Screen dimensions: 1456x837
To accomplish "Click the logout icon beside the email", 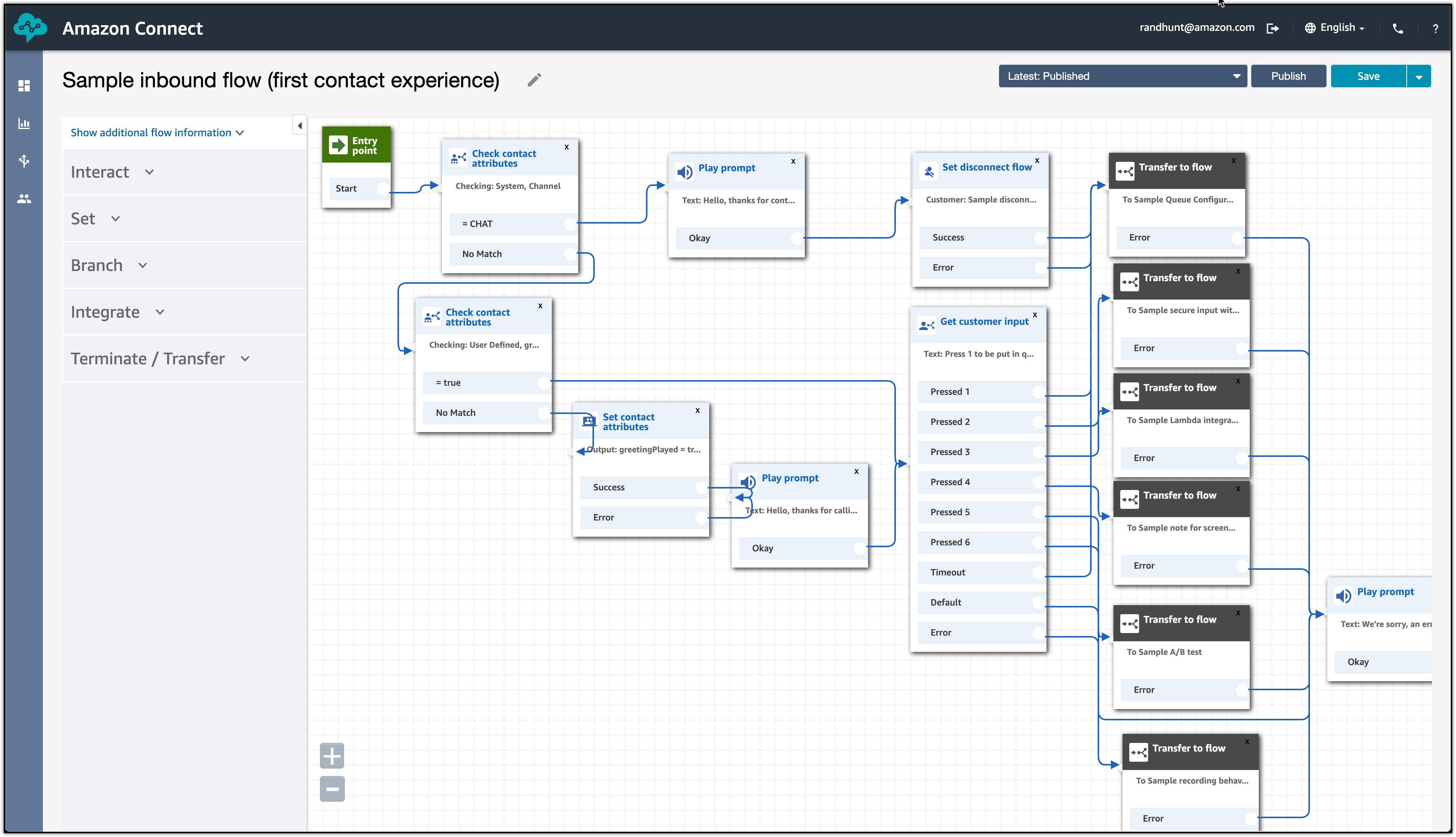I will pos(1273,28).
